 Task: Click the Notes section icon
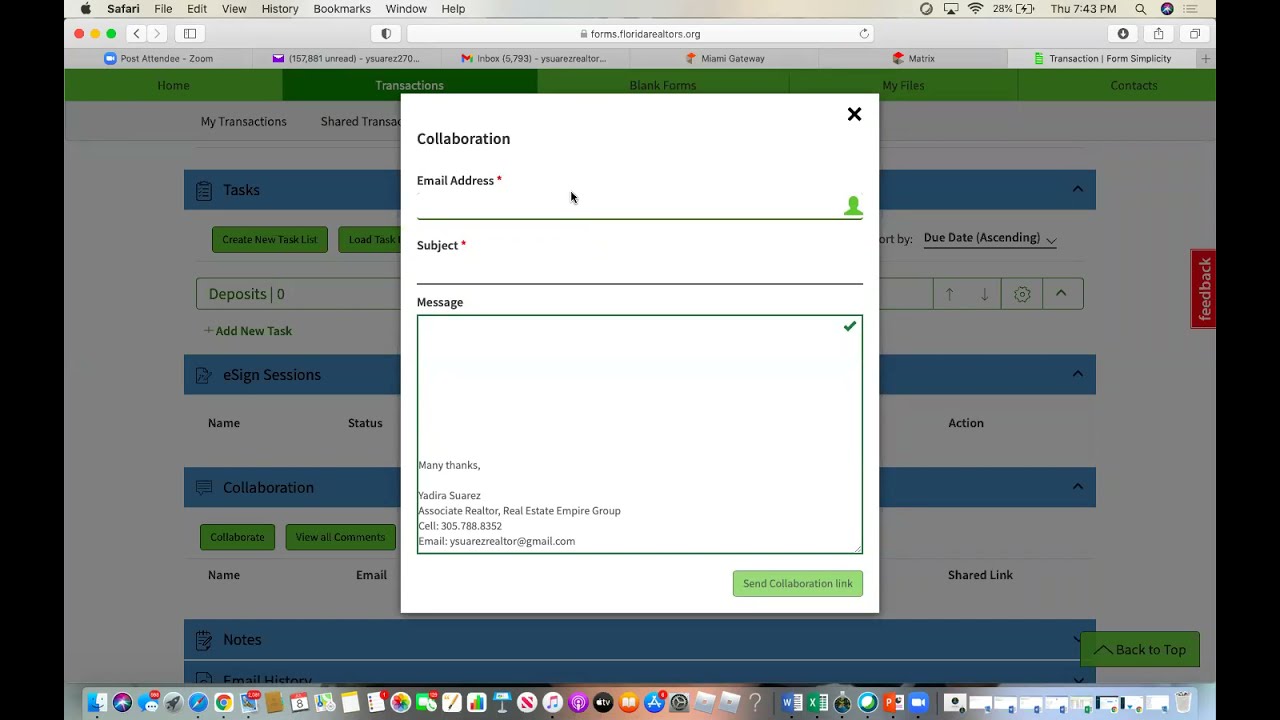(x=204, y=639)
